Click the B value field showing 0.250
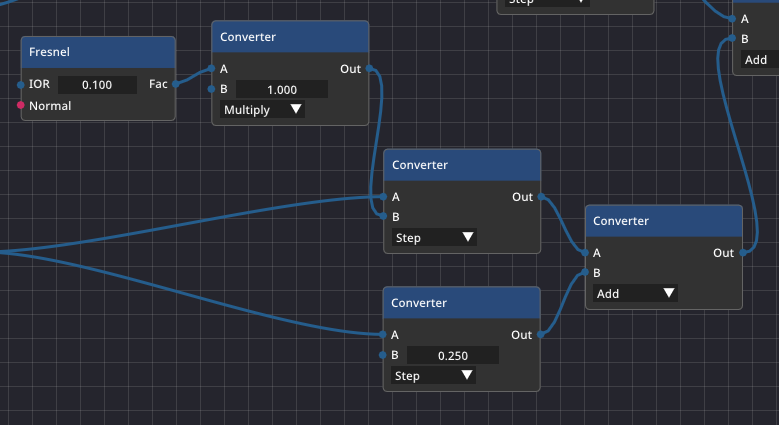779x425 pixels. point(453,355)
